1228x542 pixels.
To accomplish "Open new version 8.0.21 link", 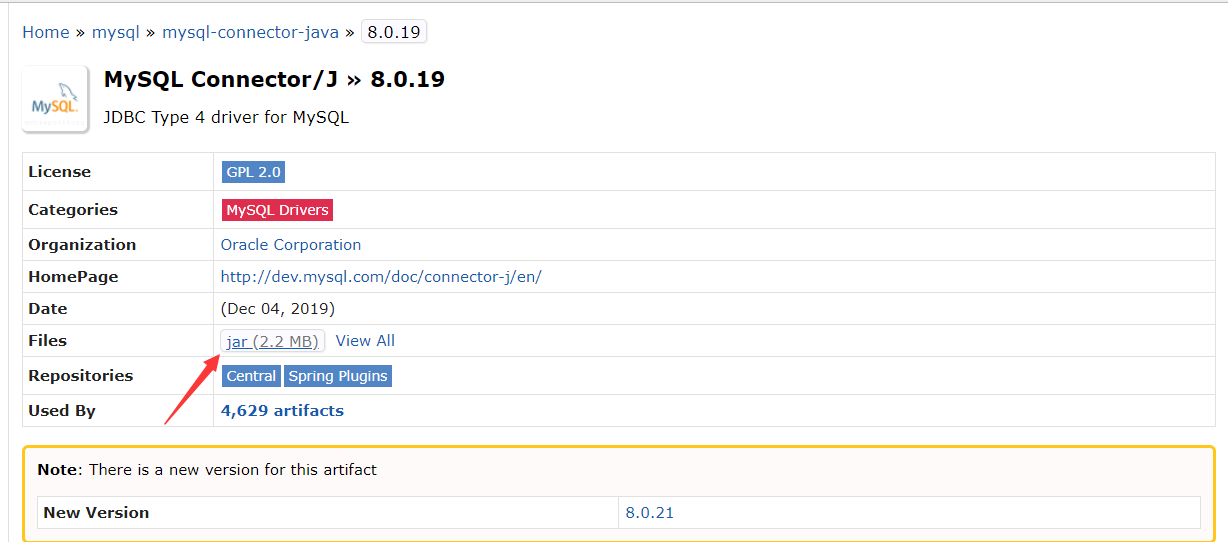I will pos(650,513).
